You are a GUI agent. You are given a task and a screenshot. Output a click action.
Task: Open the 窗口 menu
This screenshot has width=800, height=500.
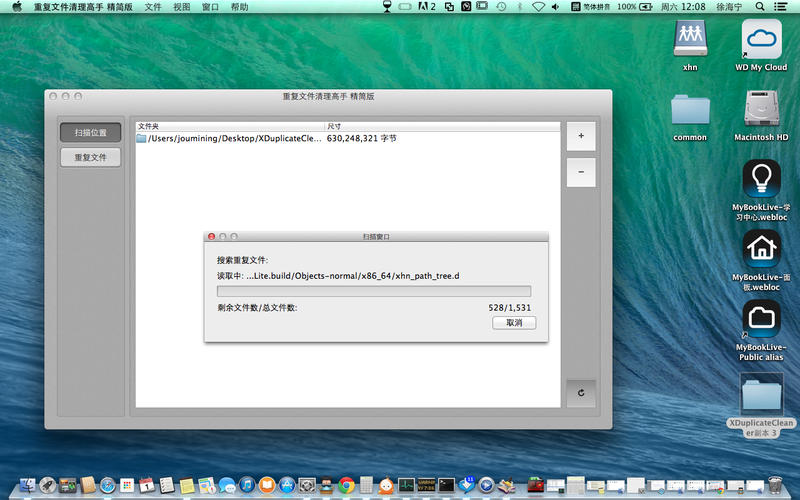point(210,7)
